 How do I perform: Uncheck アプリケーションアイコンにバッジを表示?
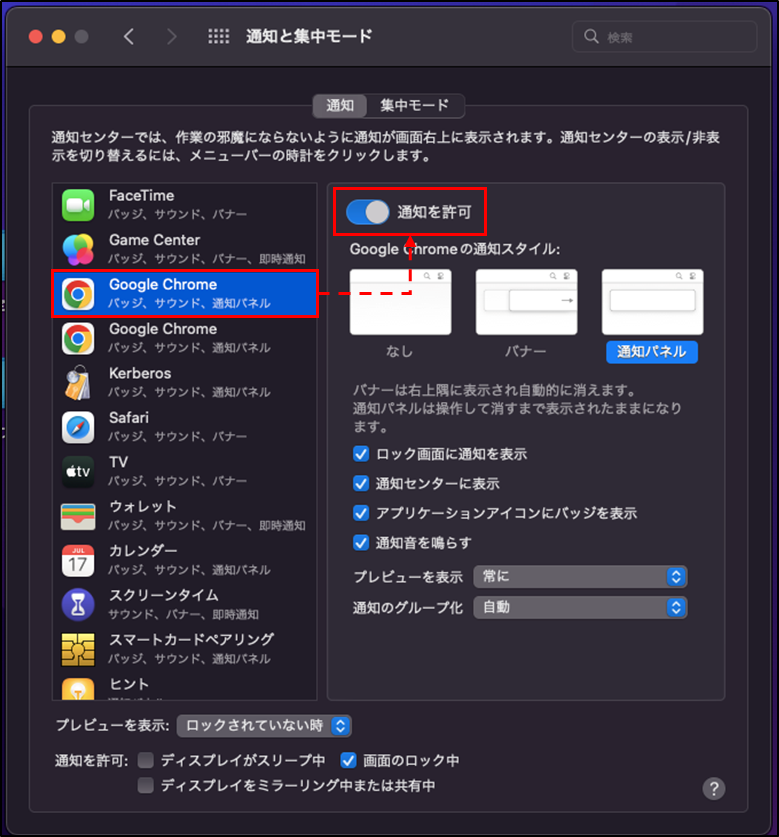point(361,513)
